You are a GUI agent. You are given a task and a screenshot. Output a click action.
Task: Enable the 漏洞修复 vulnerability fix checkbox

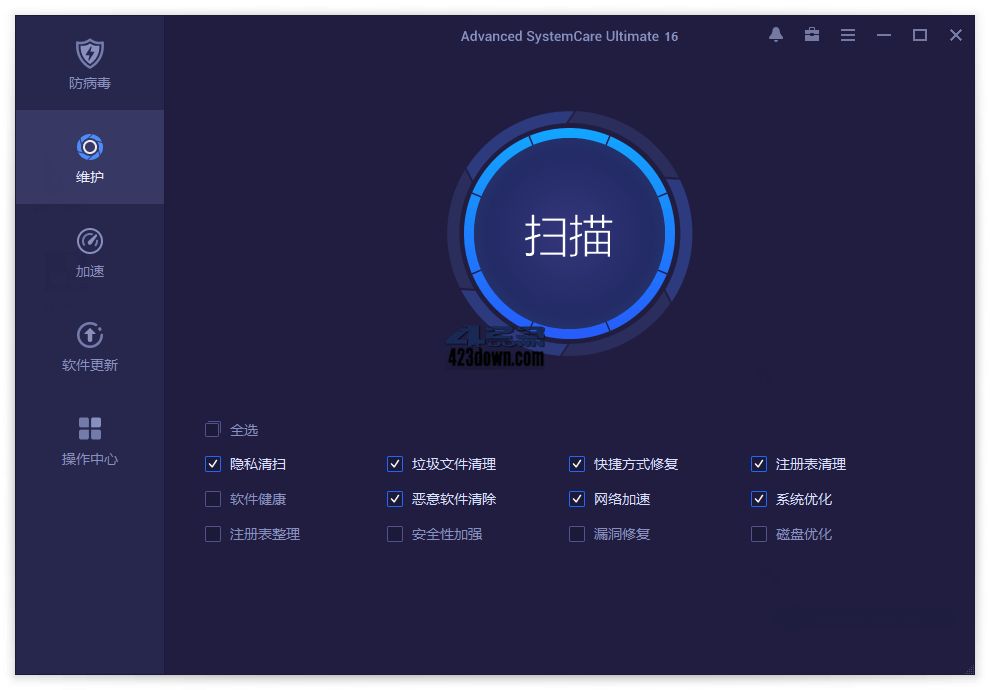(x=576, y=534)
